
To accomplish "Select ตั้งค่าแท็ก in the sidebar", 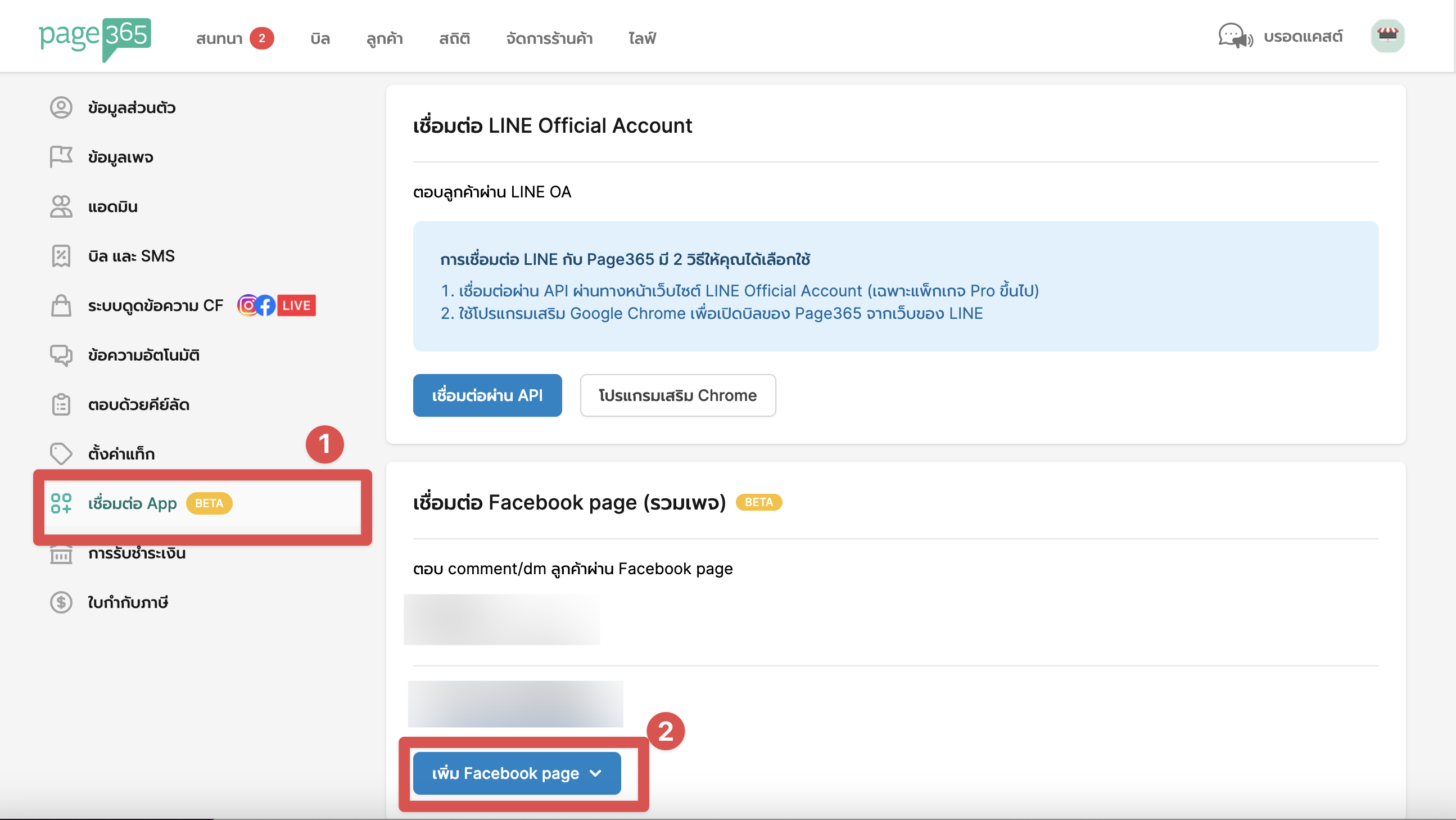I will click(121, 453).
